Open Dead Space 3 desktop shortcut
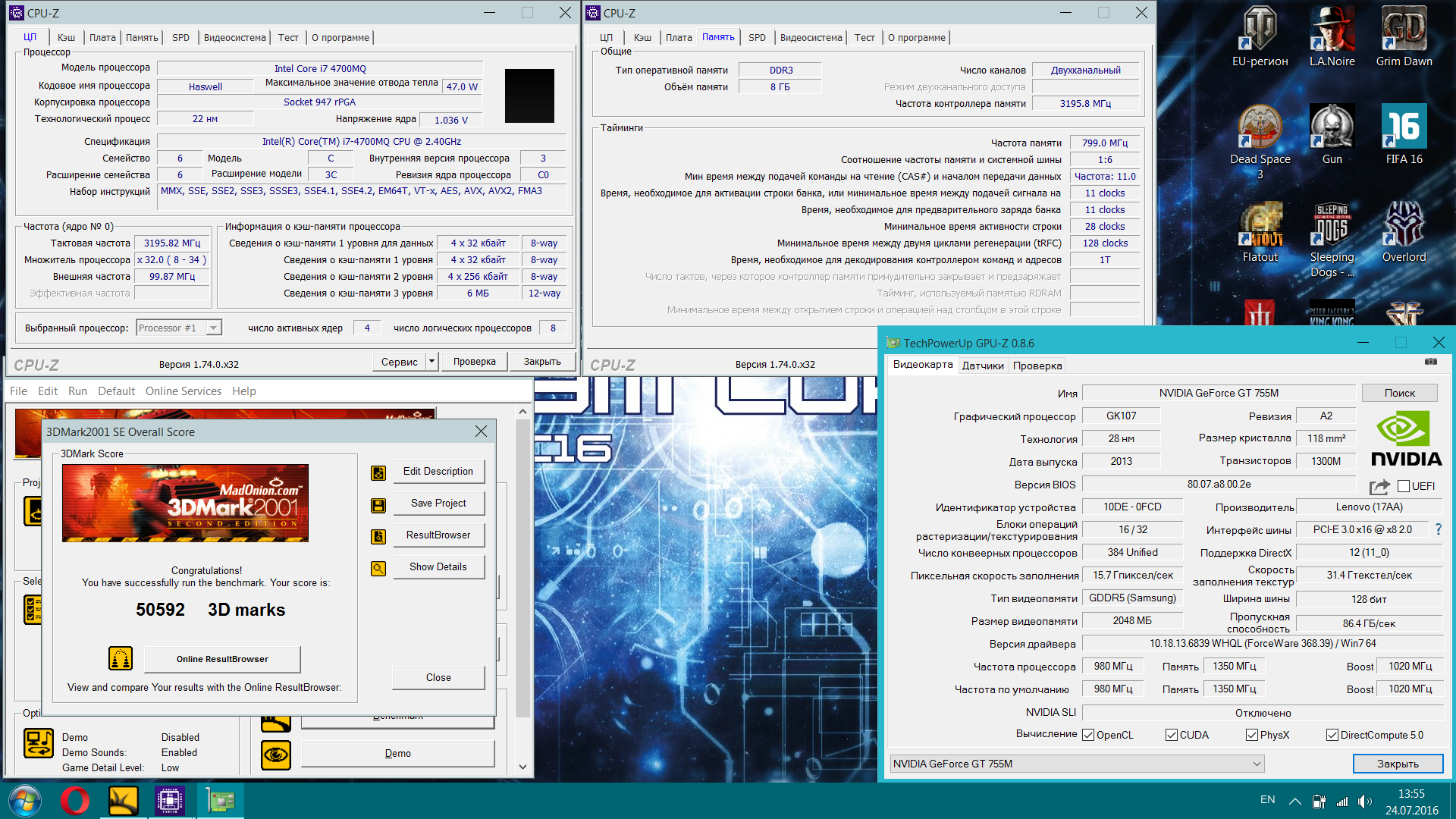The image size is (1456, 819). pyautogui.click(x=1260, y=141)
